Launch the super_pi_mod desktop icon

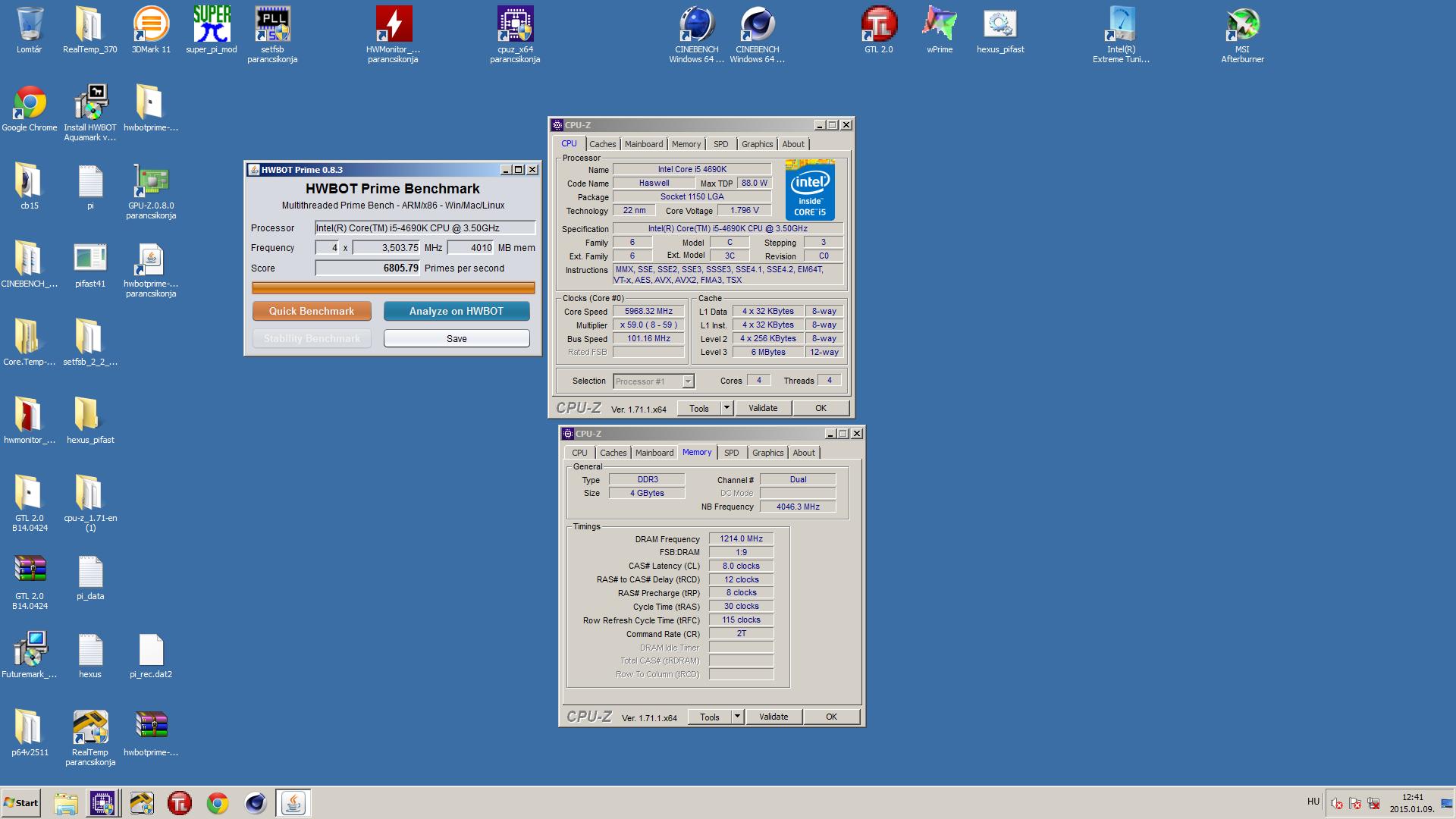coord(212,24)
